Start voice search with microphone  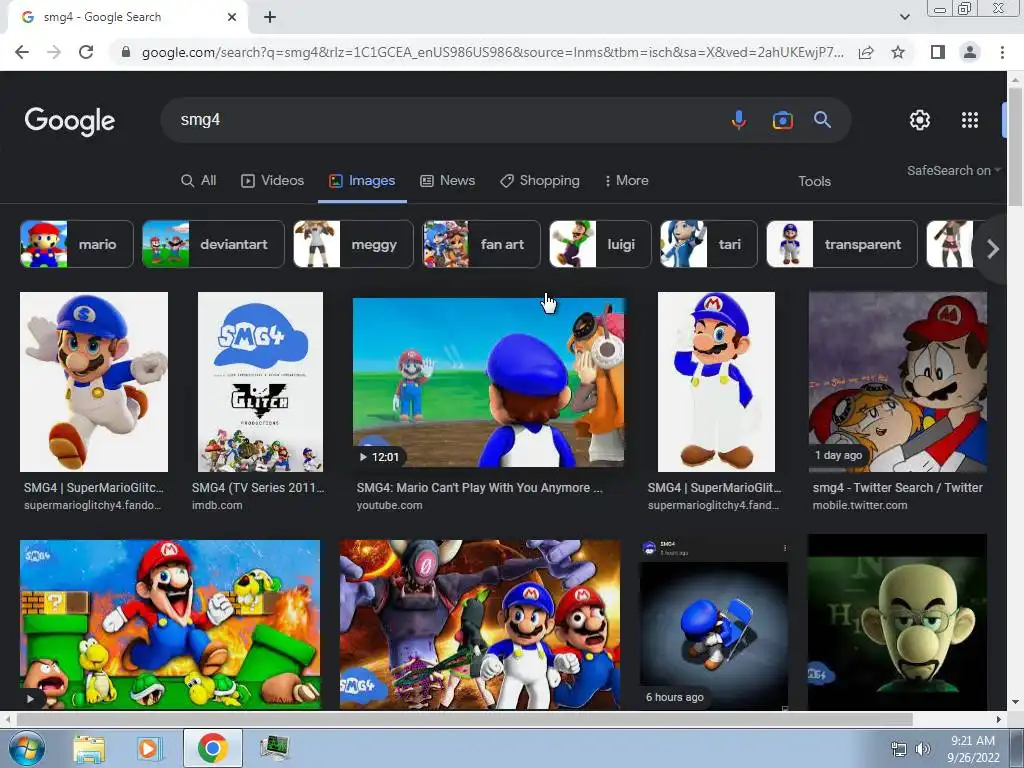739,120
